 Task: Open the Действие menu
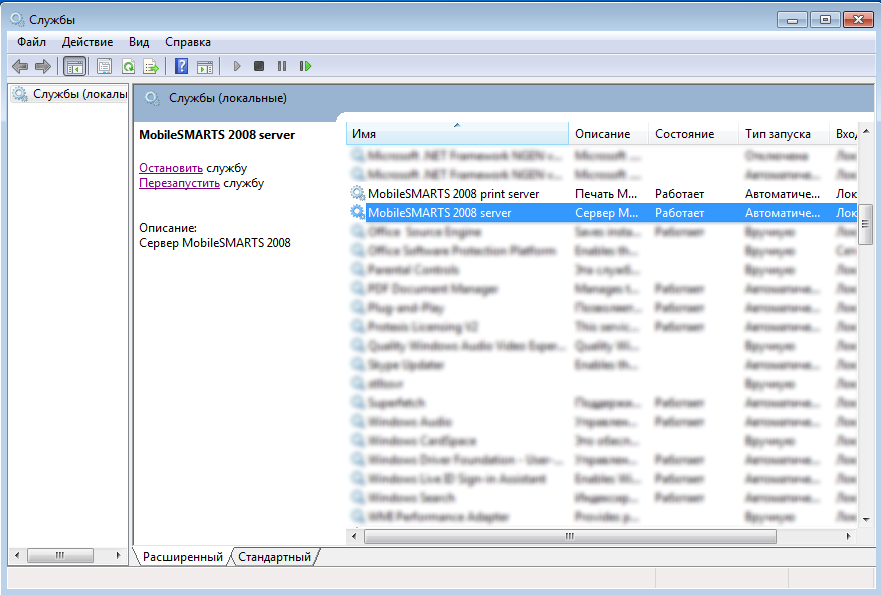(87, 42)
